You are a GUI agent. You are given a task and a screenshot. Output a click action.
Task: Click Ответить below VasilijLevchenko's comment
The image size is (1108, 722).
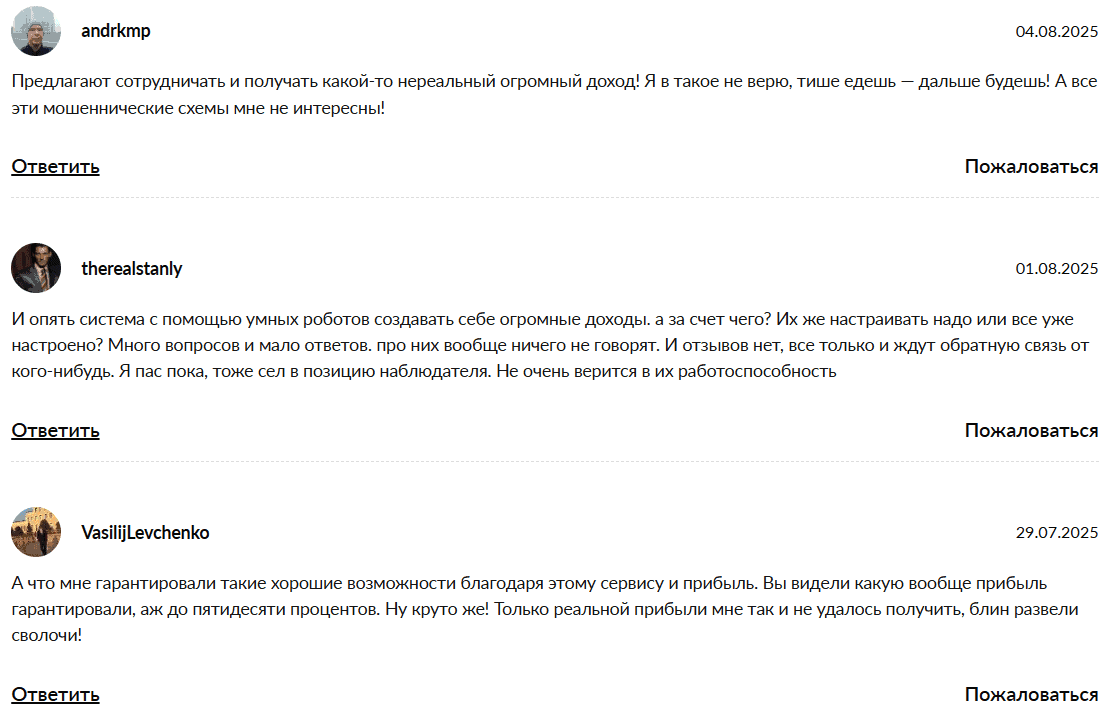click(55, 694)
